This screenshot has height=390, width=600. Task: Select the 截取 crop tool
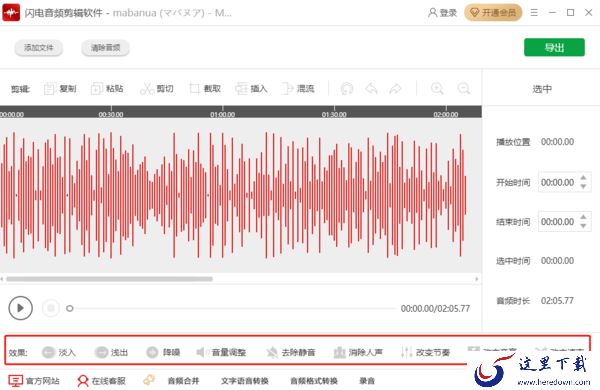pyautogui.click(x=205, y=89)
